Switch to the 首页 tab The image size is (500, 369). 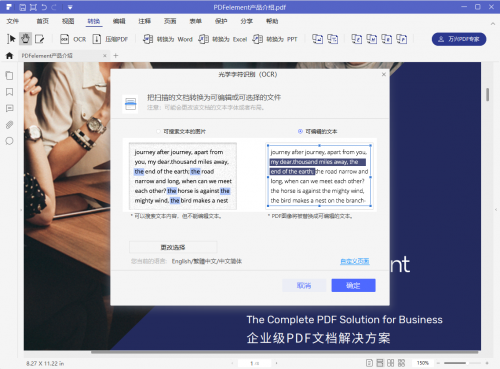tap(42, 21)
